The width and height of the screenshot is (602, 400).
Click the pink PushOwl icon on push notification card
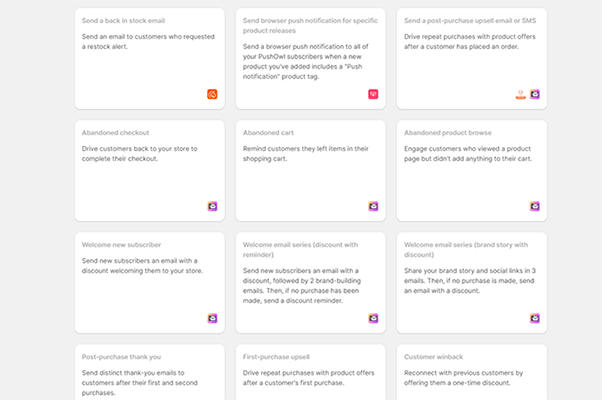click(373, 94)
